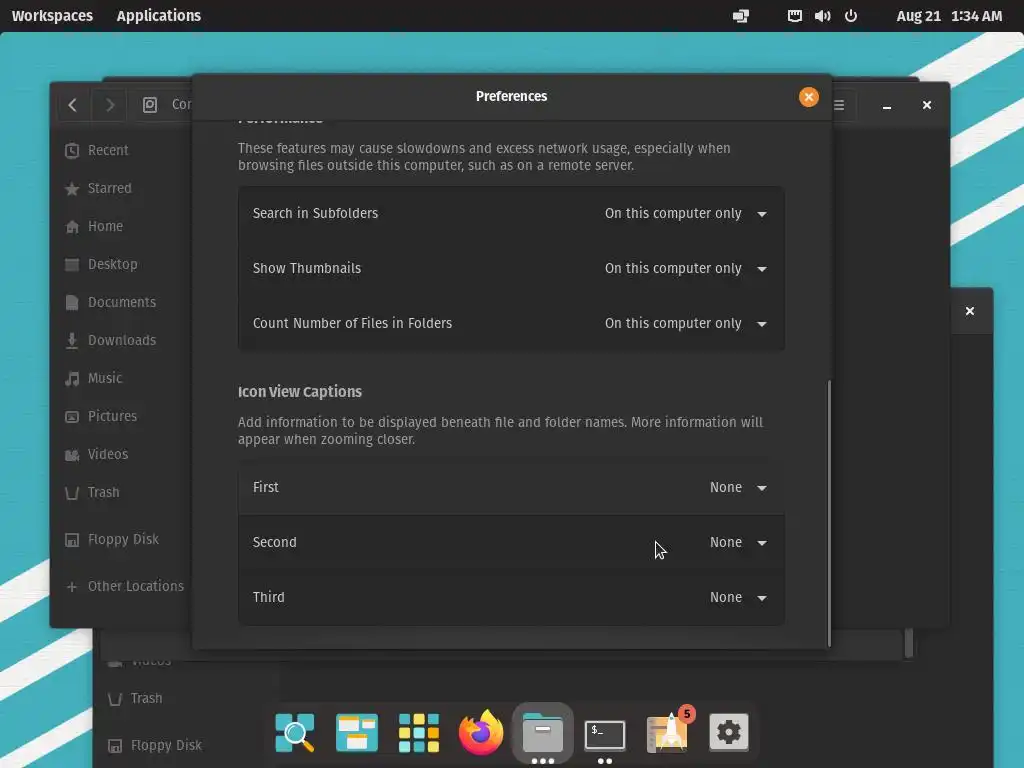Open the Show Thumbnails dropdown

click(x=685, y=268)
